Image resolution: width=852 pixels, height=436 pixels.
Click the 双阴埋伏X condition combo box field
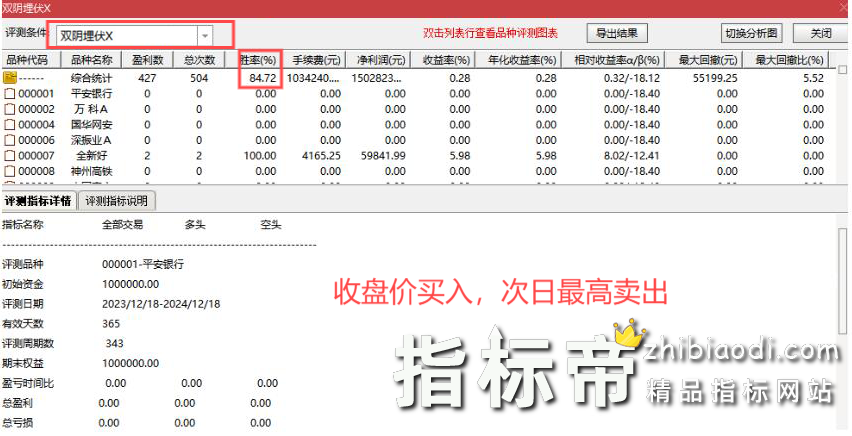(x=134, y=36)
